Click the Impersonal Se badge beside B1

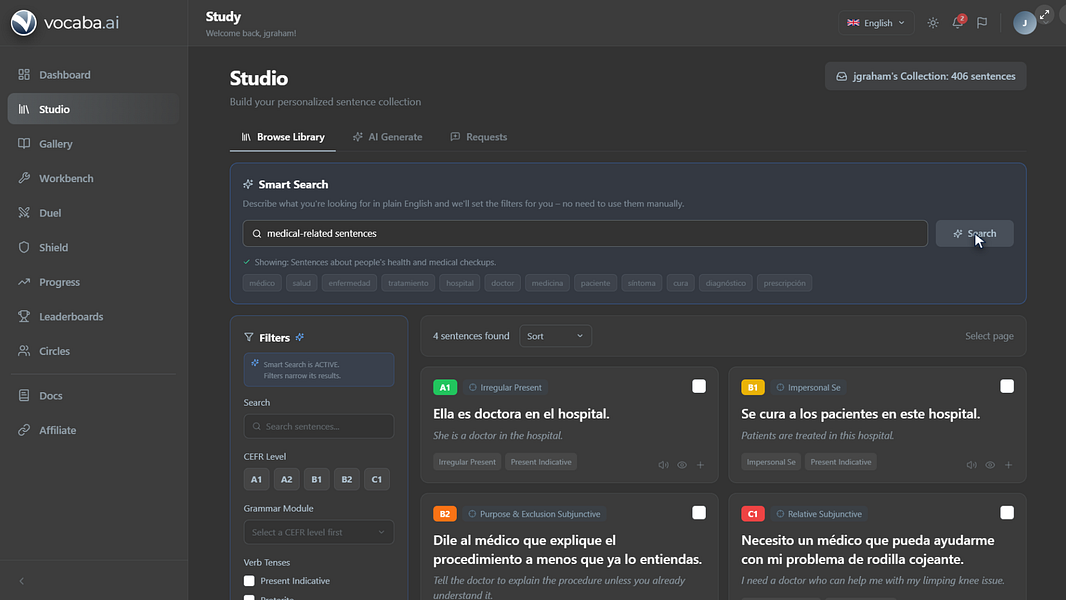coord(808,387)
